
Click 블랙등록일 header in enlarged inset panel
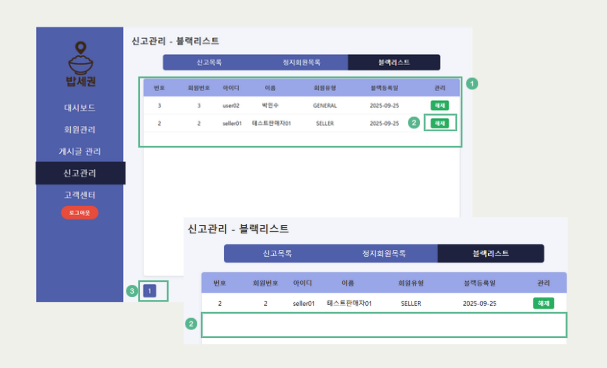coord(479,283)
